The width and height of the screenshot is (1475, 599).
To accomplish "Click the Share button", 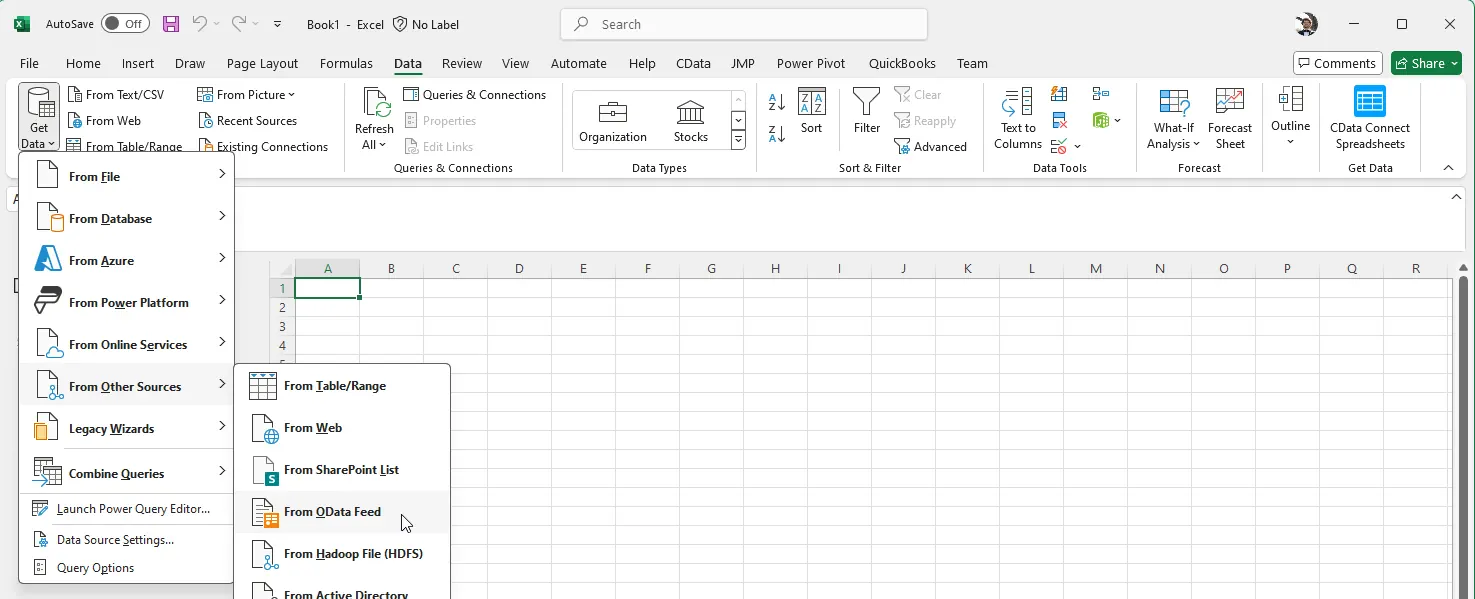I will [x=1425, y=63].
